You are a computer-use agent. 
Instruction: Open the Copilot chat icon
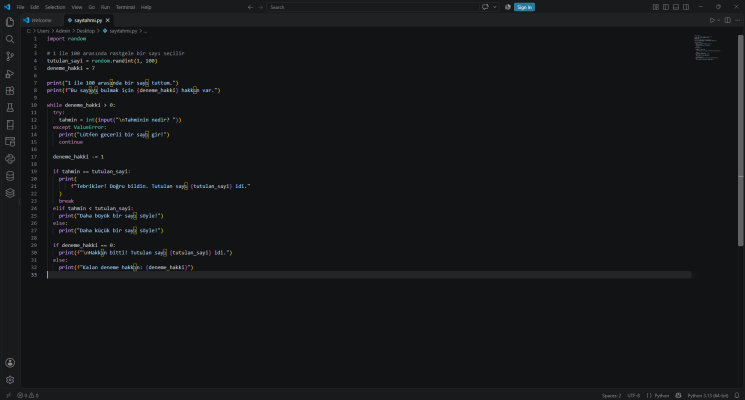point(485,7)
